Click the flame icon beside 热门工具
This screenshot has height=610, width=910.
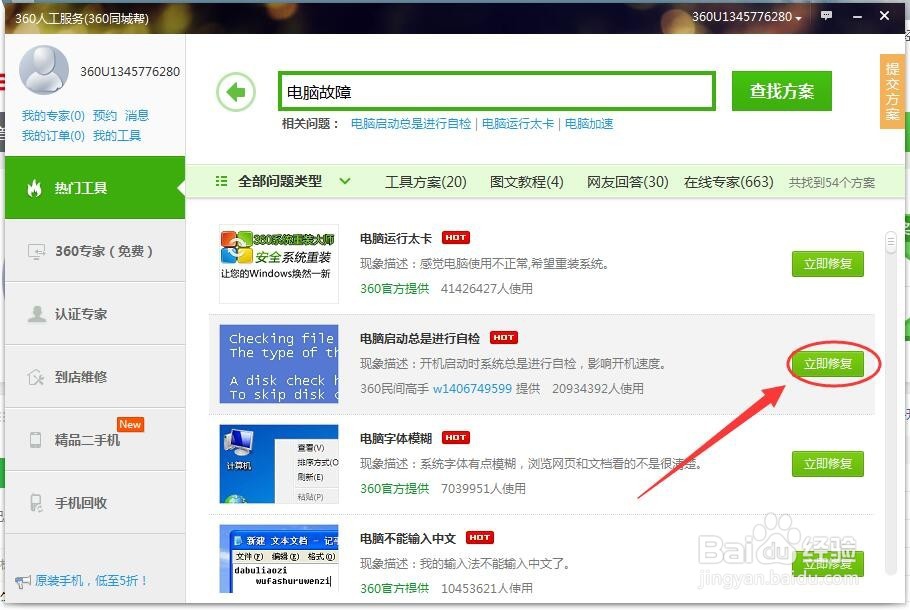pyautogui.click(x=35, y=188)
